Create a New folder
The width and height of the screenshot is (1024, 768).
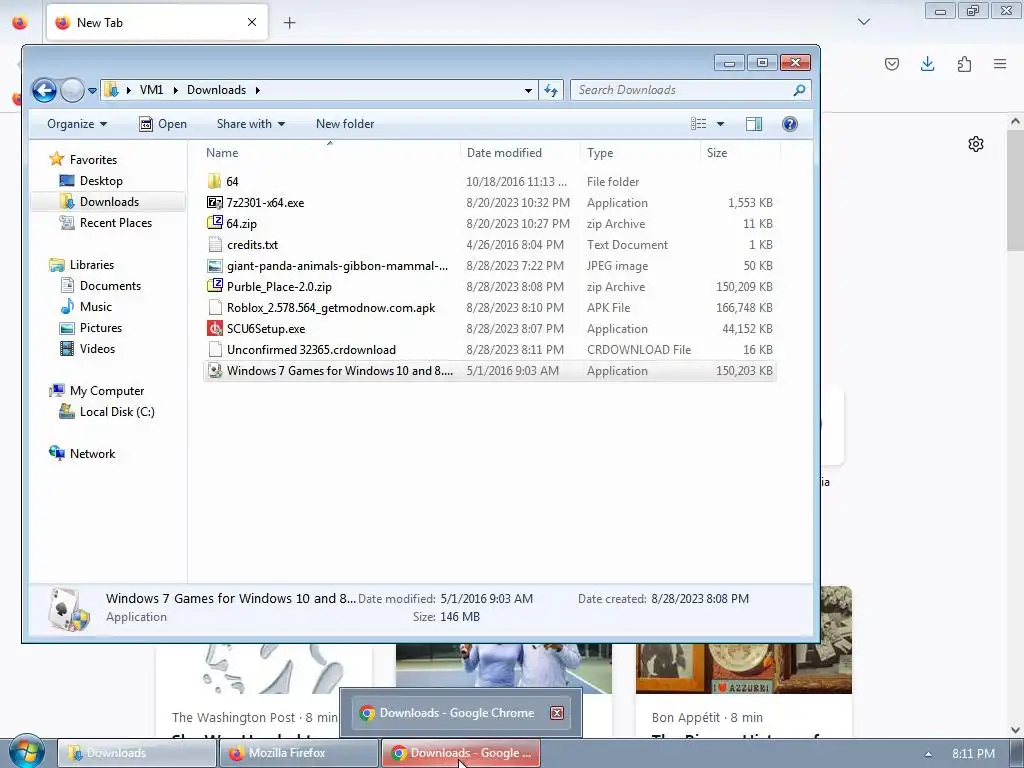pos(345,124)
